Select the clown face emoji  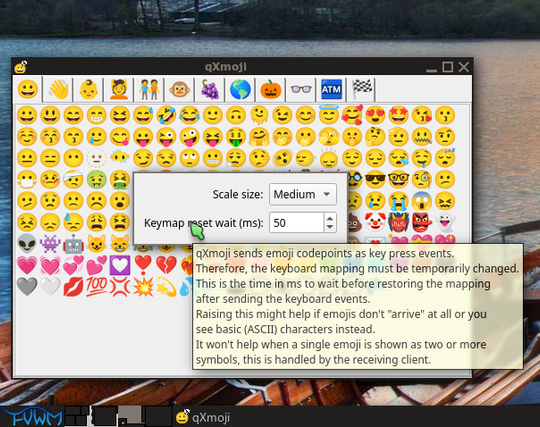(375, 222)
